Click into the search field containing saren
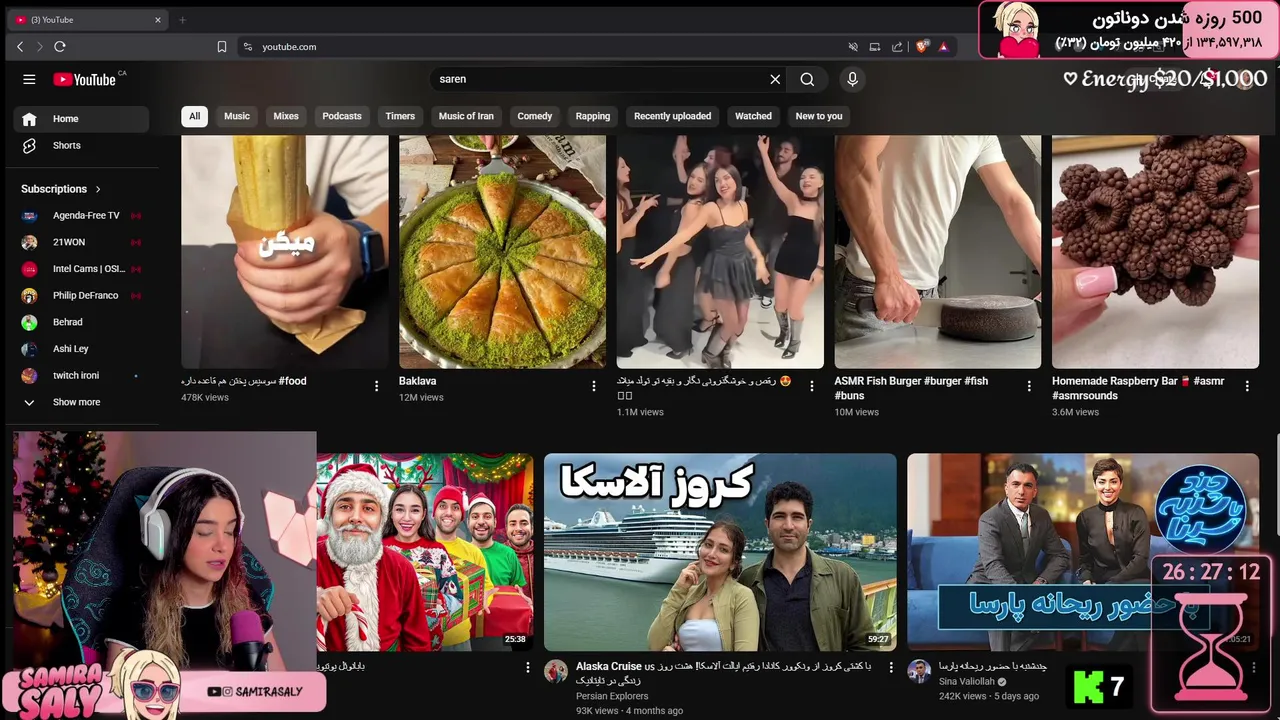The height and width of the screenshot is (720, 1280). (600, 79)
